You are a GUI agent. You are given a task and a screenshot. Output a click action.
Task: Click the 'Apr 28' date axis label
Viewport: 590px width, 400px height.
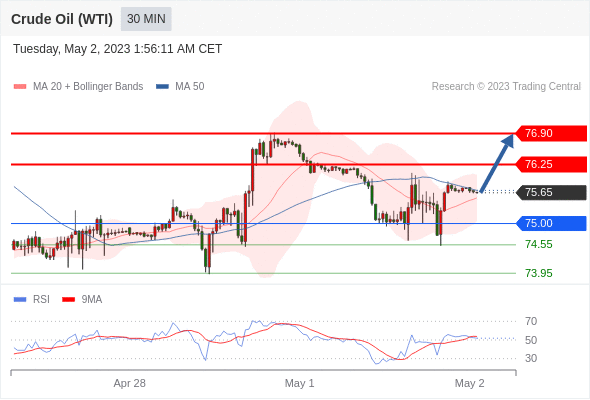tap(129, 383)
